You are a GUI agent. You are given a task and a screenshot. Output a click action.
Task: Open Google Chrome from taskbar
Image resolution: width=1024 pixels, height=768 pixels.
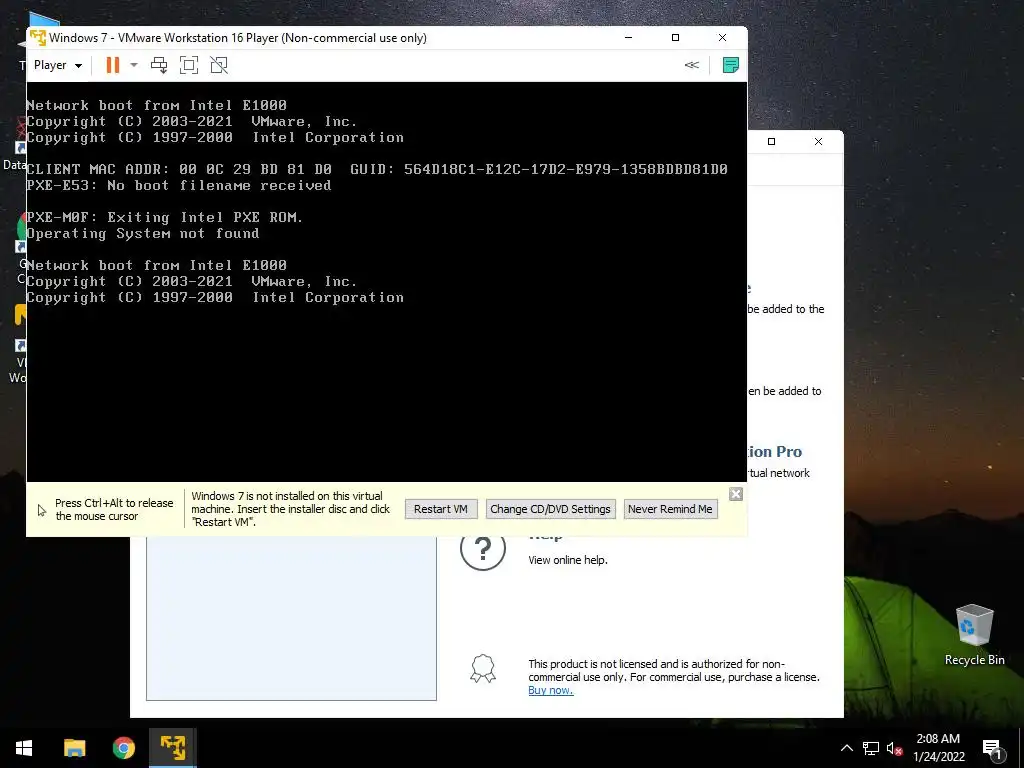click(x=123, y=748)
